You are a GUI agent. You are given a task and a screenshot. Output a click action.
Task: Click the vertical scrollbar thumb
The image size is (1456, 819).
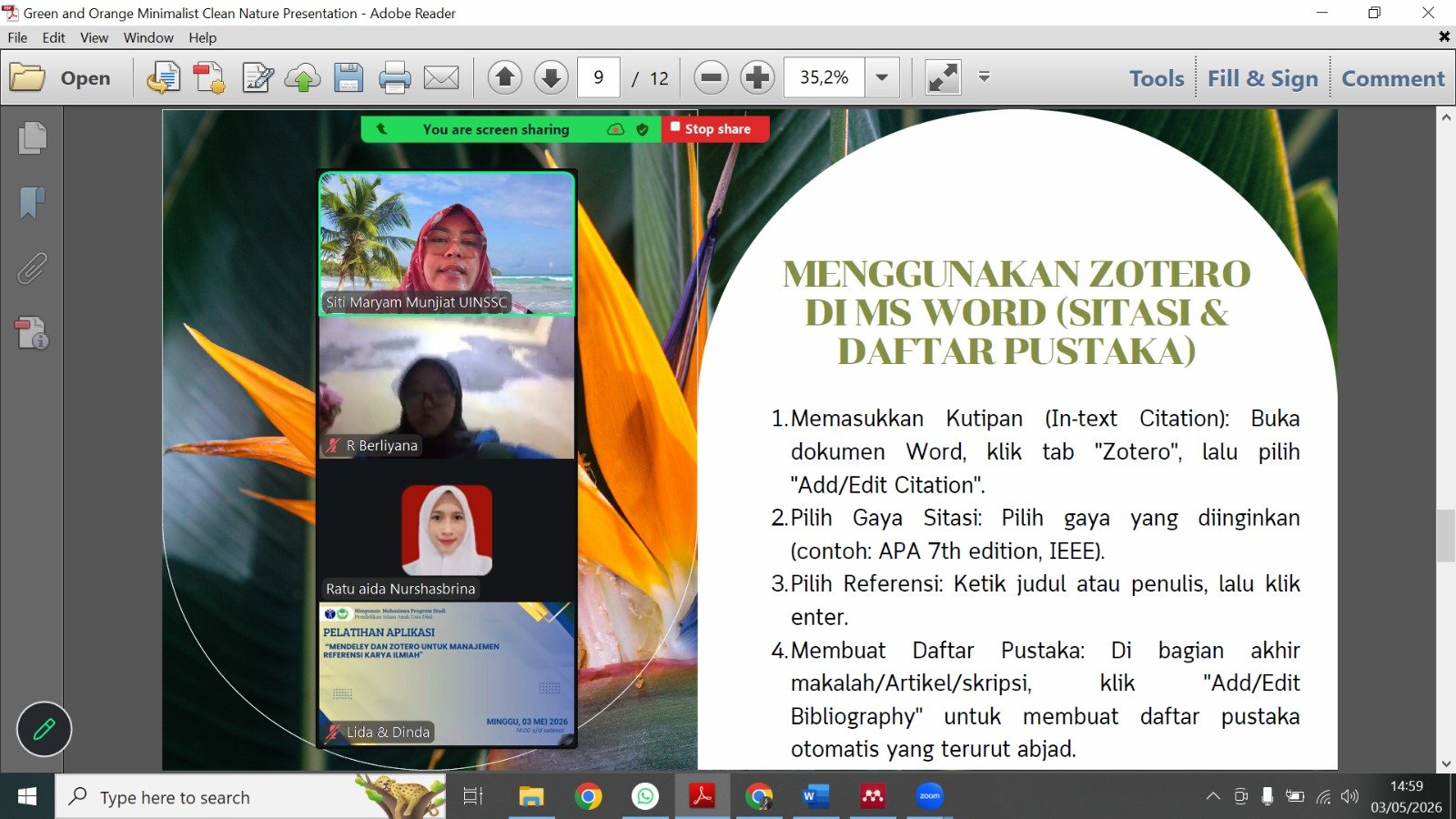click(1446, 537)
